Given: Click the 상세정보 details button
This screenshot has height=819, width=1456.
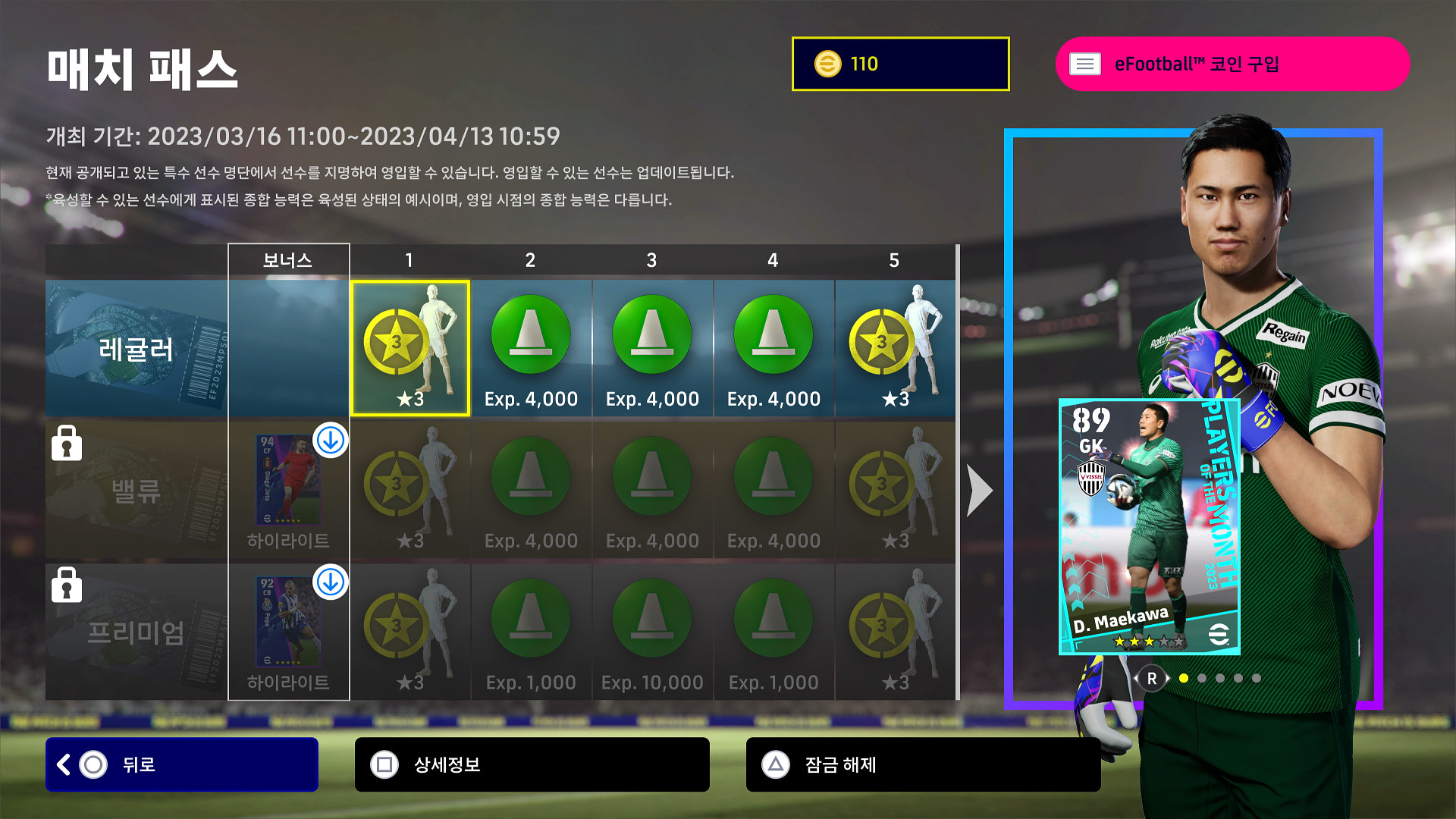Looking at the screenshot, I should click(x=532, y=764).
